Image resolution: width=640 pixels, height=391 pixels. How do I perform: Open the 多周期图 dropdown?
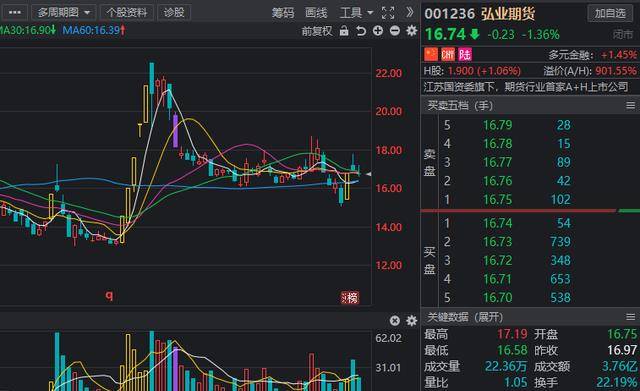(x=64, y=12)
